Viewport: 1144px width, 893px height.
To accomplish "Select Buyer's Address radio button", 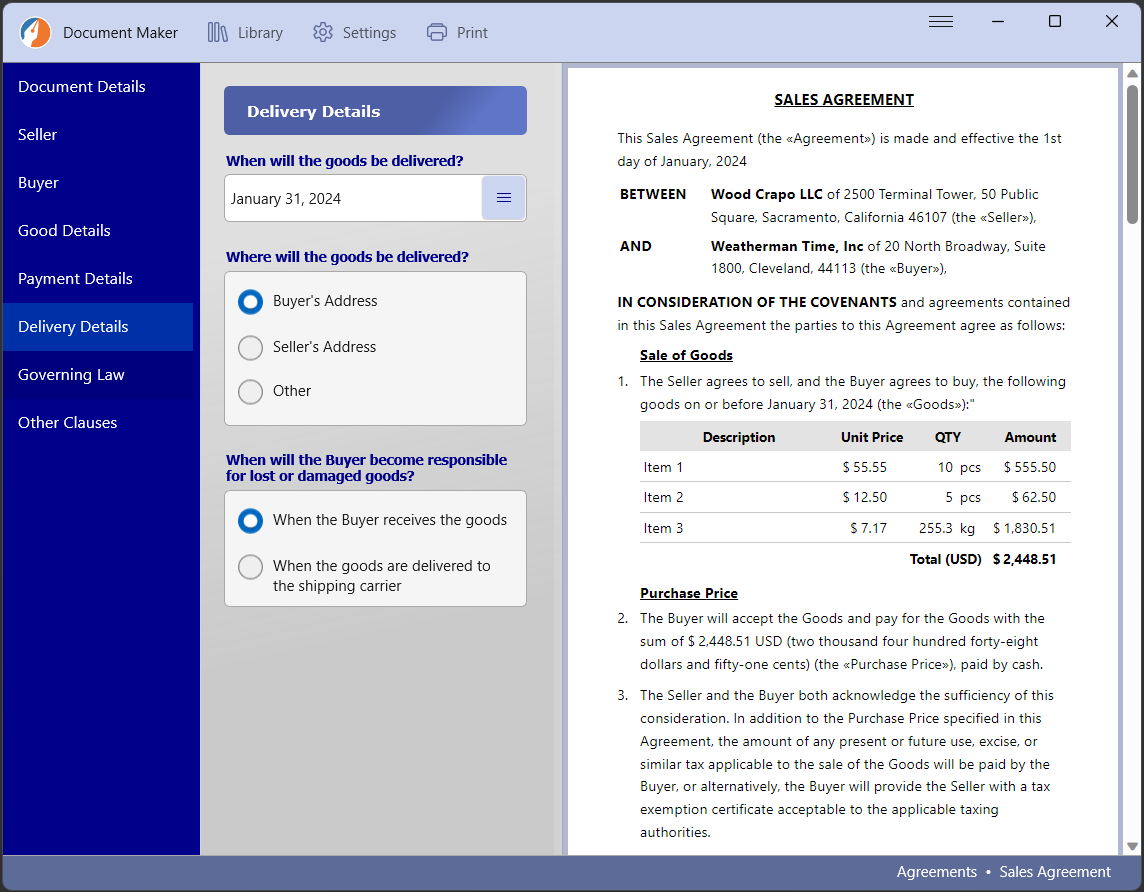I will (250, 301).
